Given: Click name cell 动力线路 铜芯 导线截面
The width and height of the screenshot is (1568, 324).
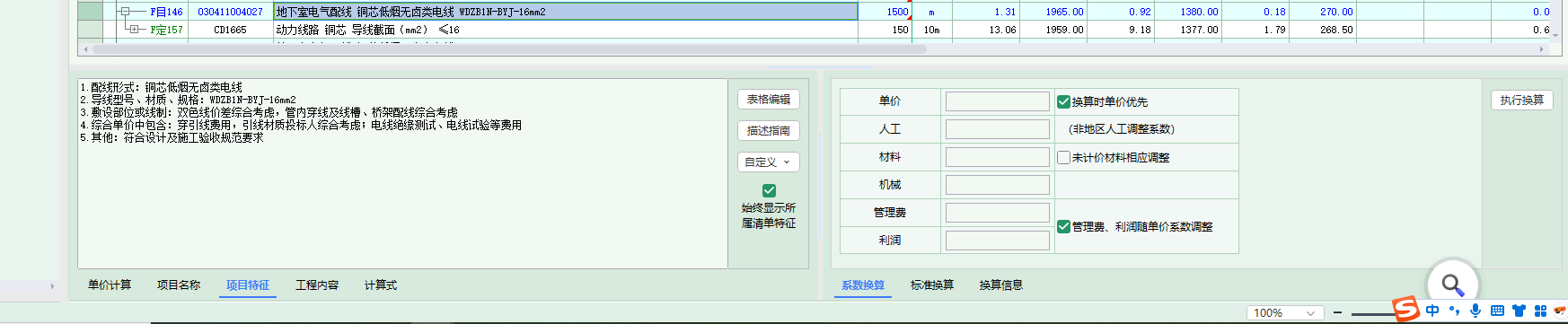Looking at the screenshot, I should pos(565,30).
